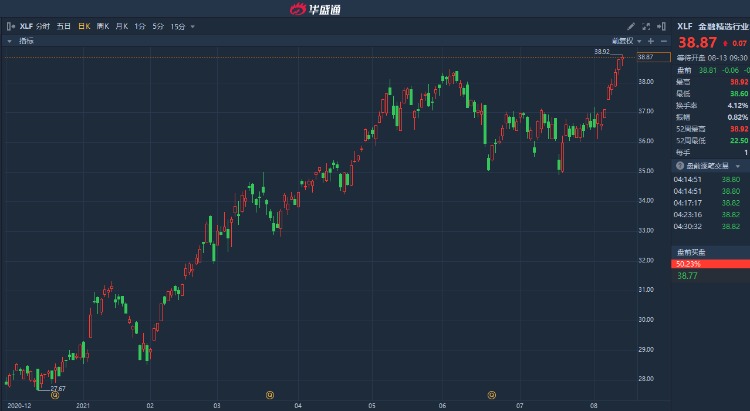This screenshot has height=411, width=750.
Task: Switch to 周K weekly chart
Action: tap(102, 26)
